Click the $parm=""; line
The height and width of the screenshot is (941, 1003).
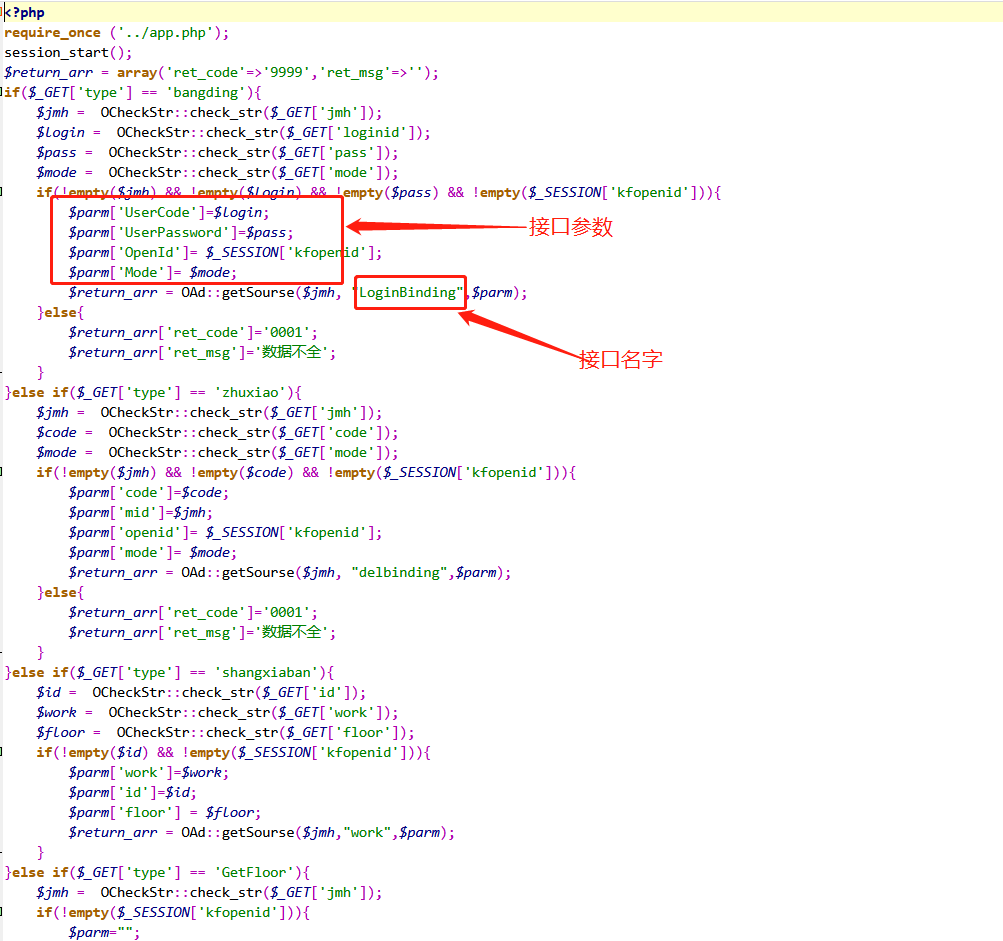[104, 933]
